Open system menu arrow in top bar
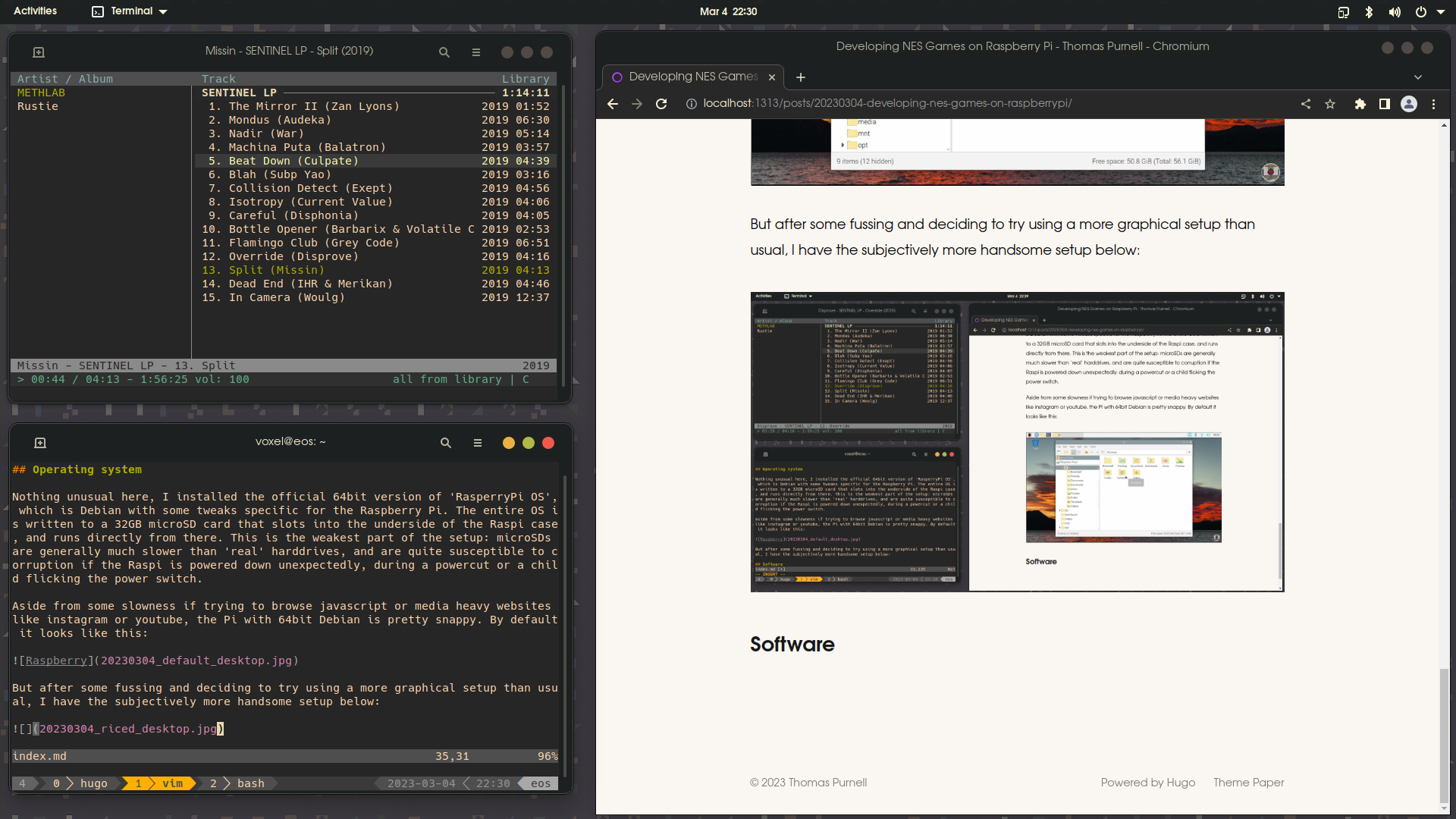 point(1441,12)
